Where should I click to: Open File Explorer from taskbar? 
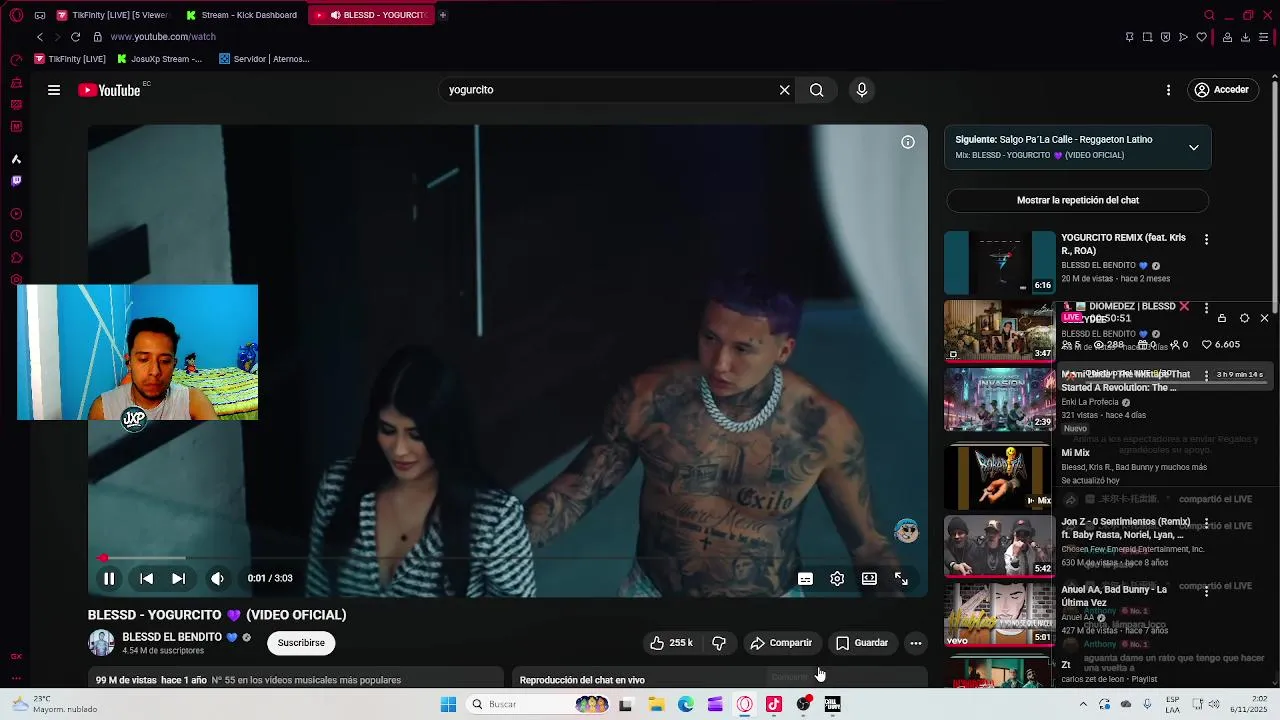coord(656,704)
